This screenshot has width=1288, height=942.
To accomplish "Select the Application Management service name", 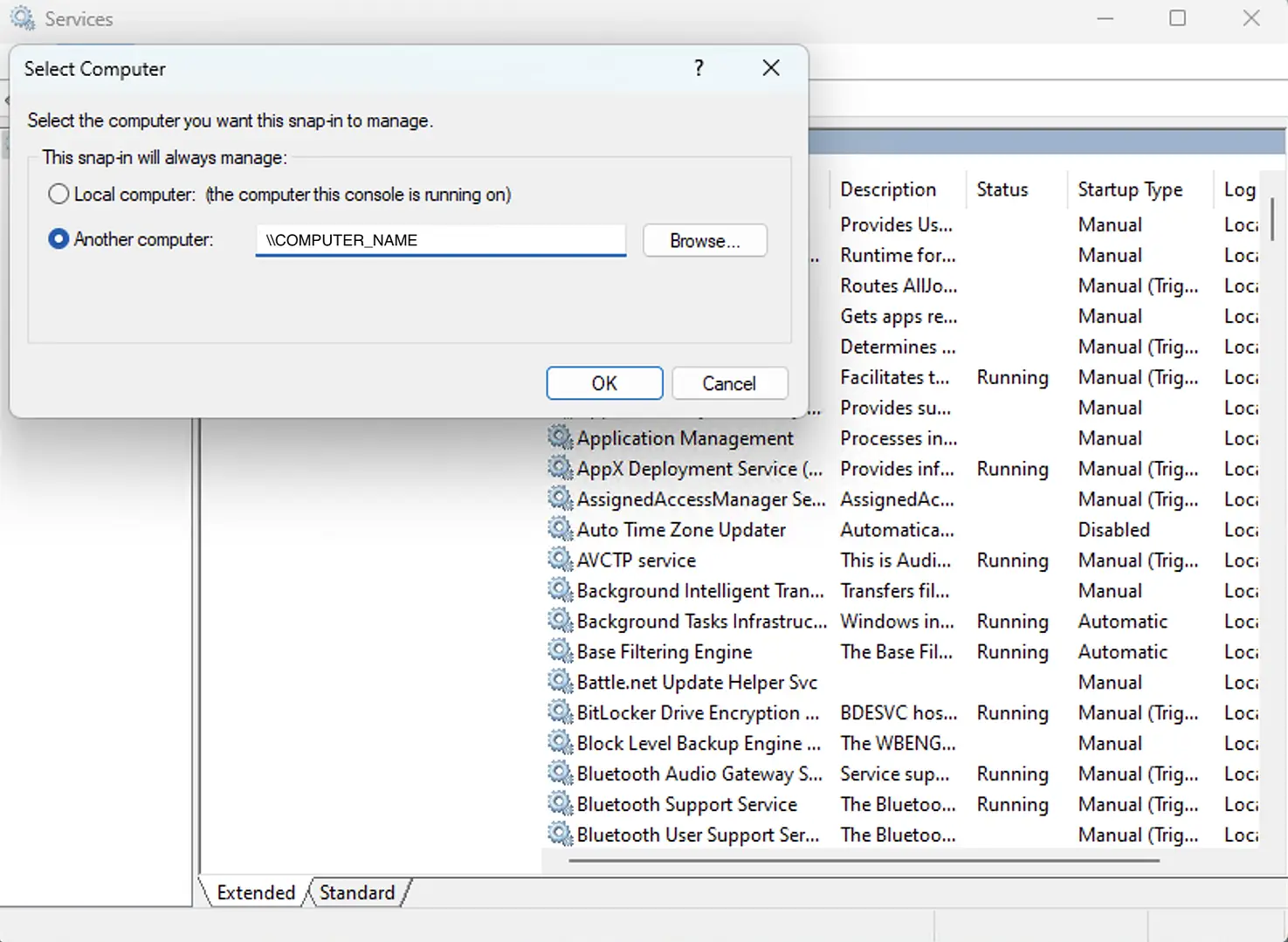I will (x=685, y=438).
